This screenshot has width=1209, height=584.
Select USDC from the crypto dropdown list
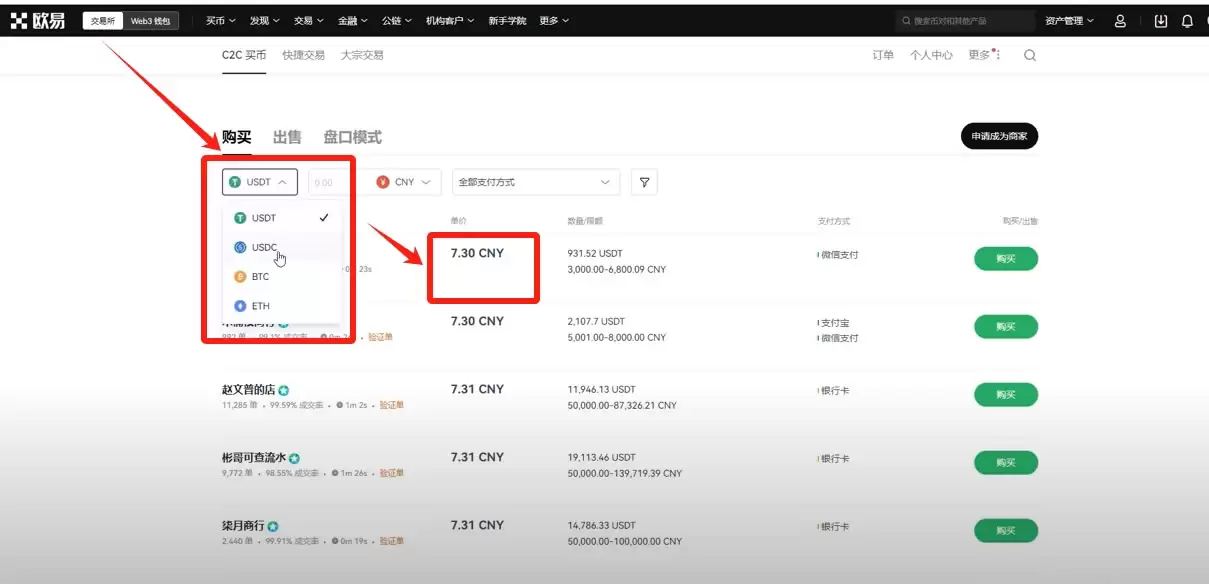pos(262,247)
